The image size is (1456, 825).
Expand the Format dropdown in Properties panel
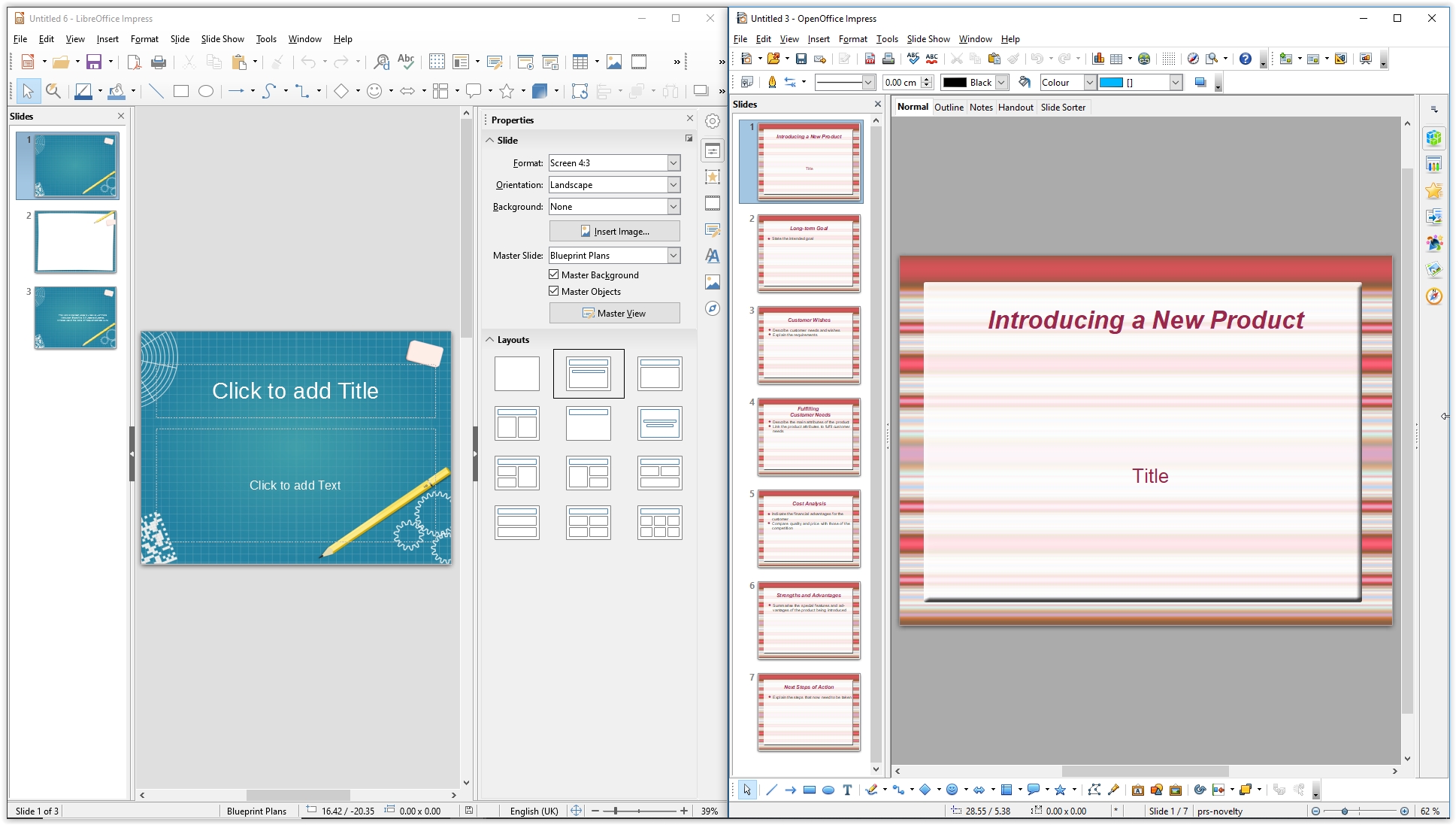672,163
